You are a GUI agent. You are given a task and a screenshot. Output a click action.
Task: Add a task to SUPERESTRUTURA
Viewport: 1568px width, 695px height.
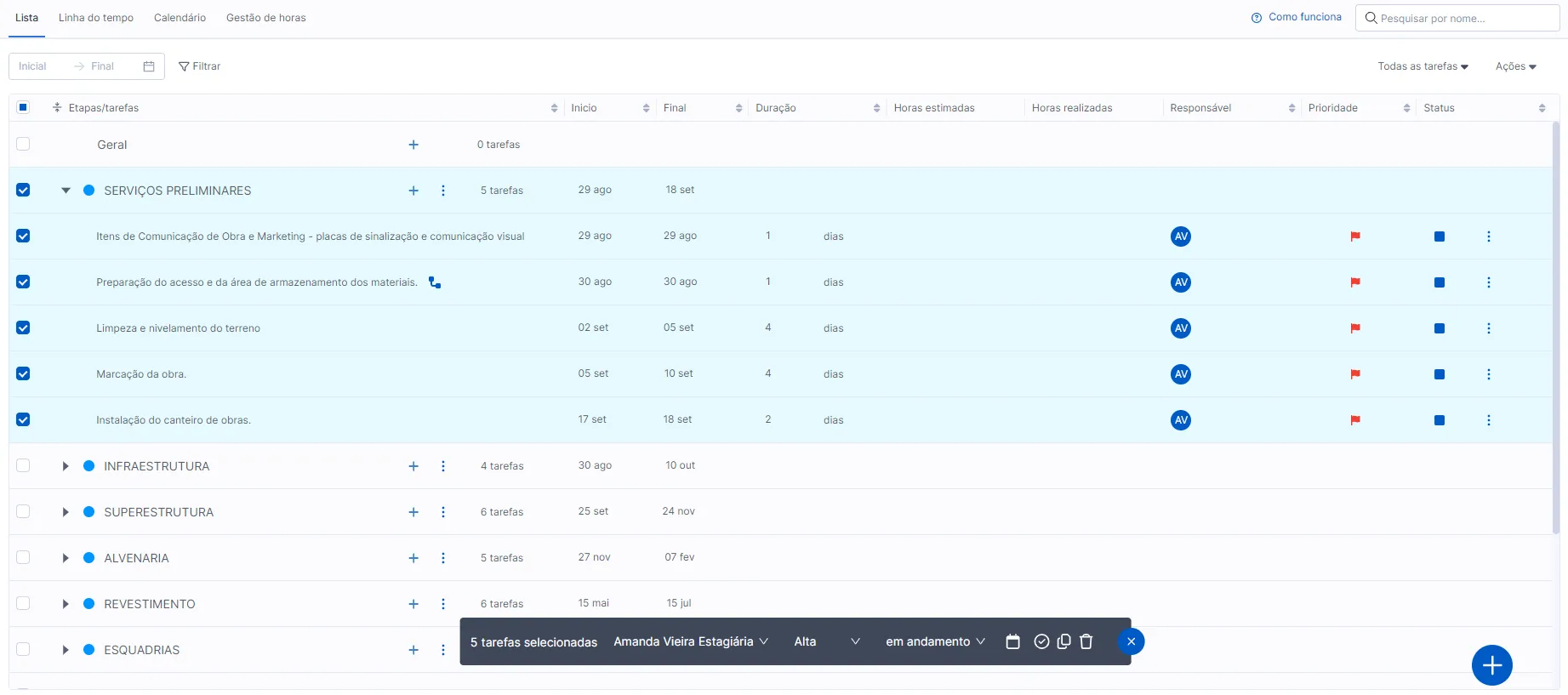(413, 512)
